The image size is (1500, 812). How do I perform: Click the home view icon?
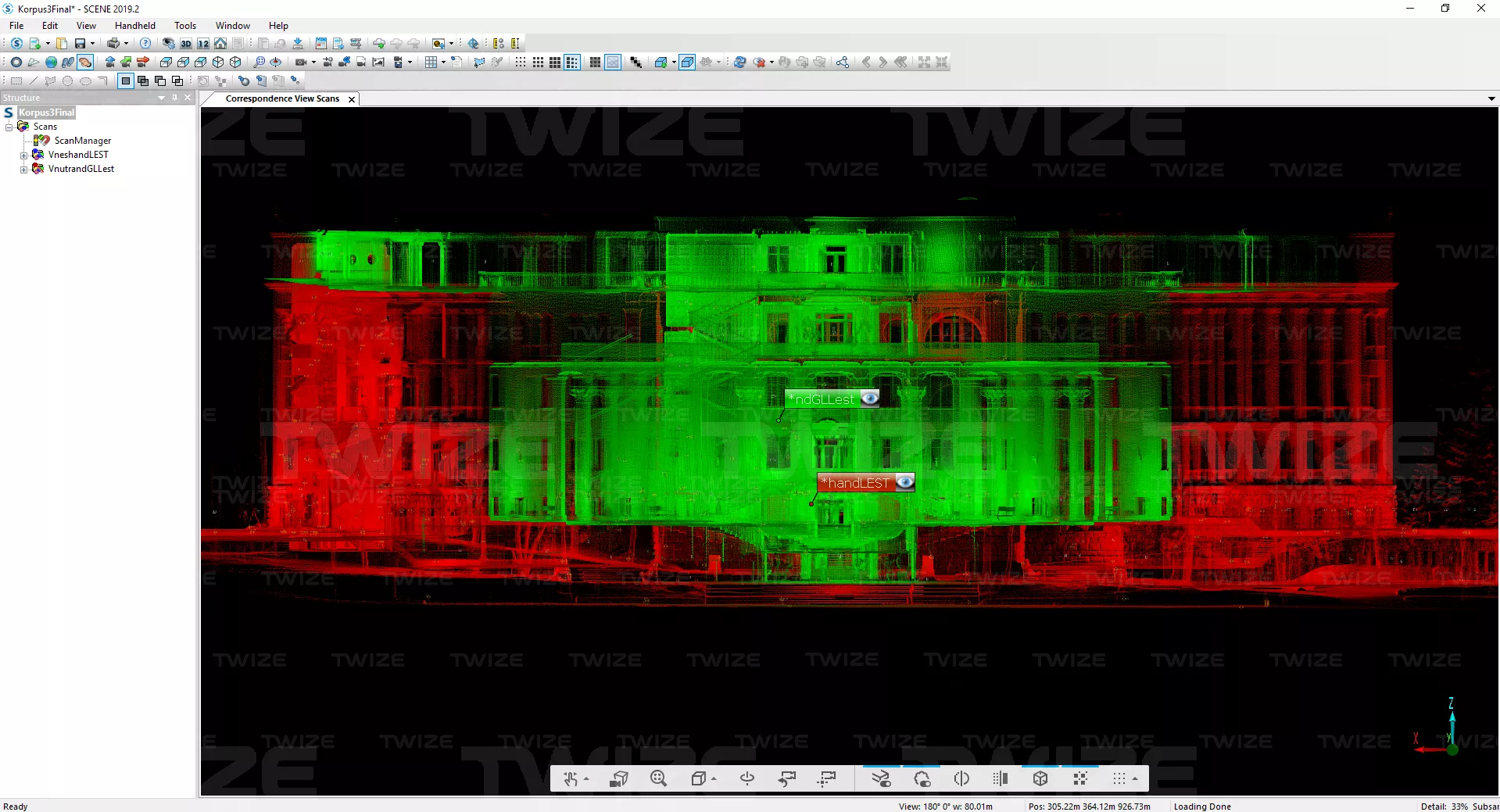click(220, 44)
